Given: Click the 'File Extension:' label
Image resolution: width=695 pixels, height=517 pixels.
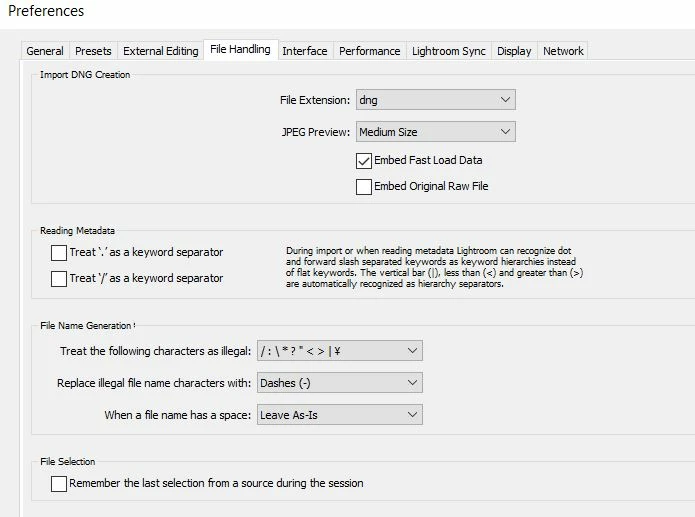Looking at the screenshot, I should 315,100.
